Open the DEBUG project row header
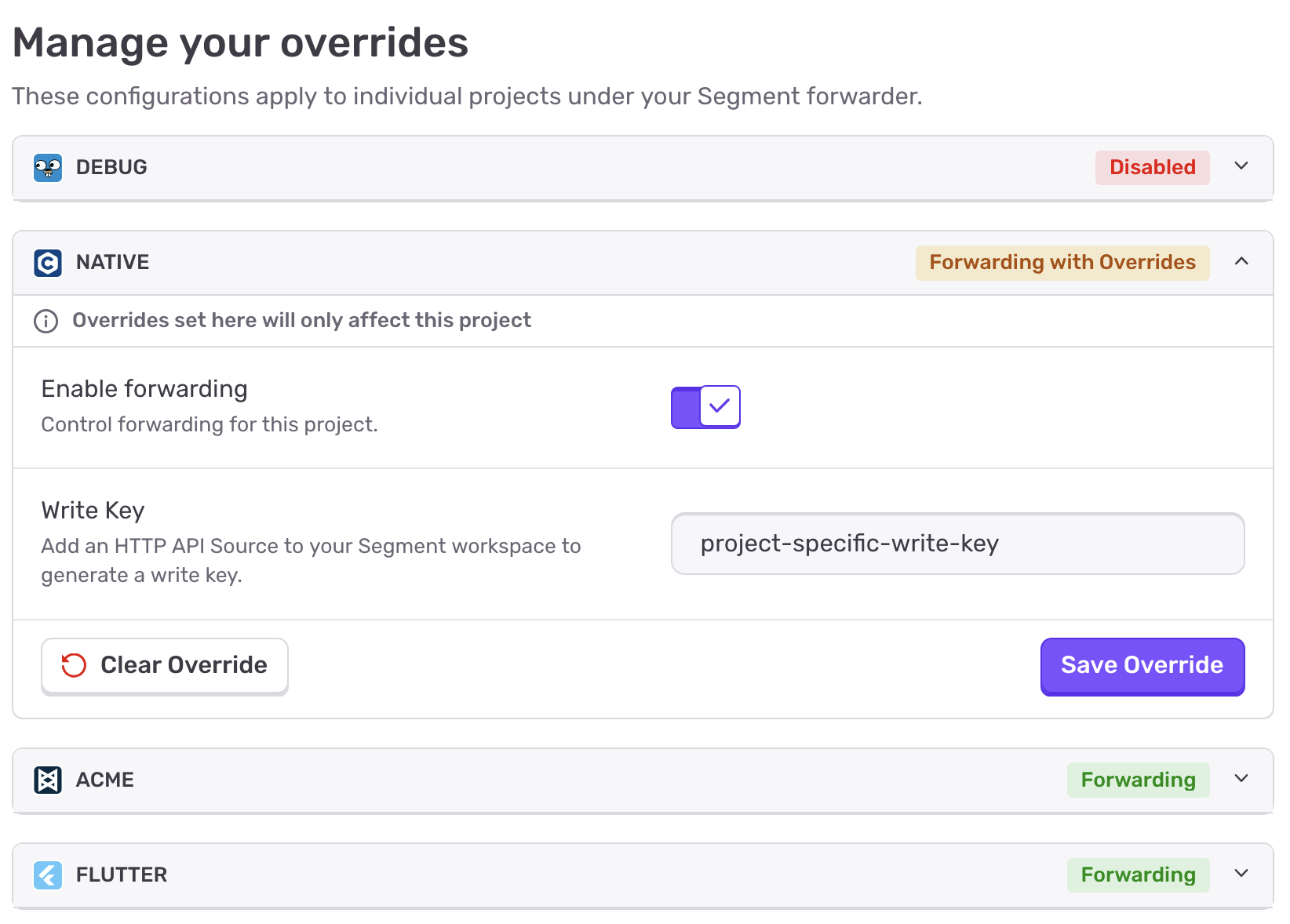The height and width of the screenshot is (924, 1290). point(549,167)
